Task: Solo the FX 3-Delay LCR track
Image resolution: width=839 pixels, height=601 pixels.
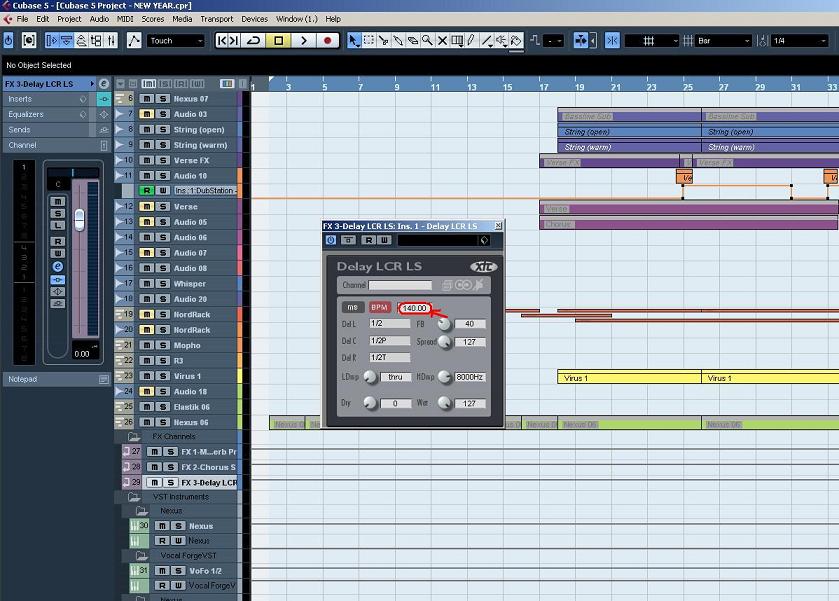Action: pos(171,483)
